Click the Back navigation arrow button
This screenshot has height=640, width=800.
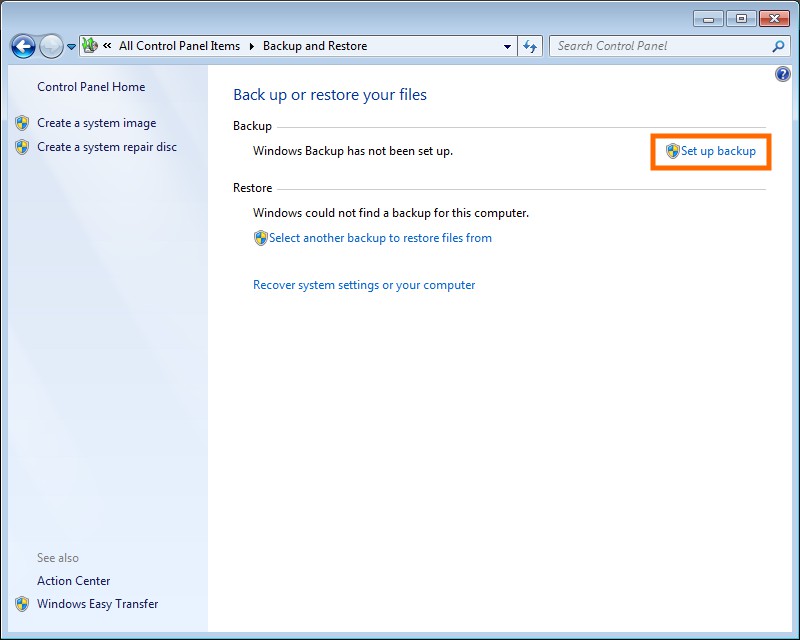[x=23, y=46]
